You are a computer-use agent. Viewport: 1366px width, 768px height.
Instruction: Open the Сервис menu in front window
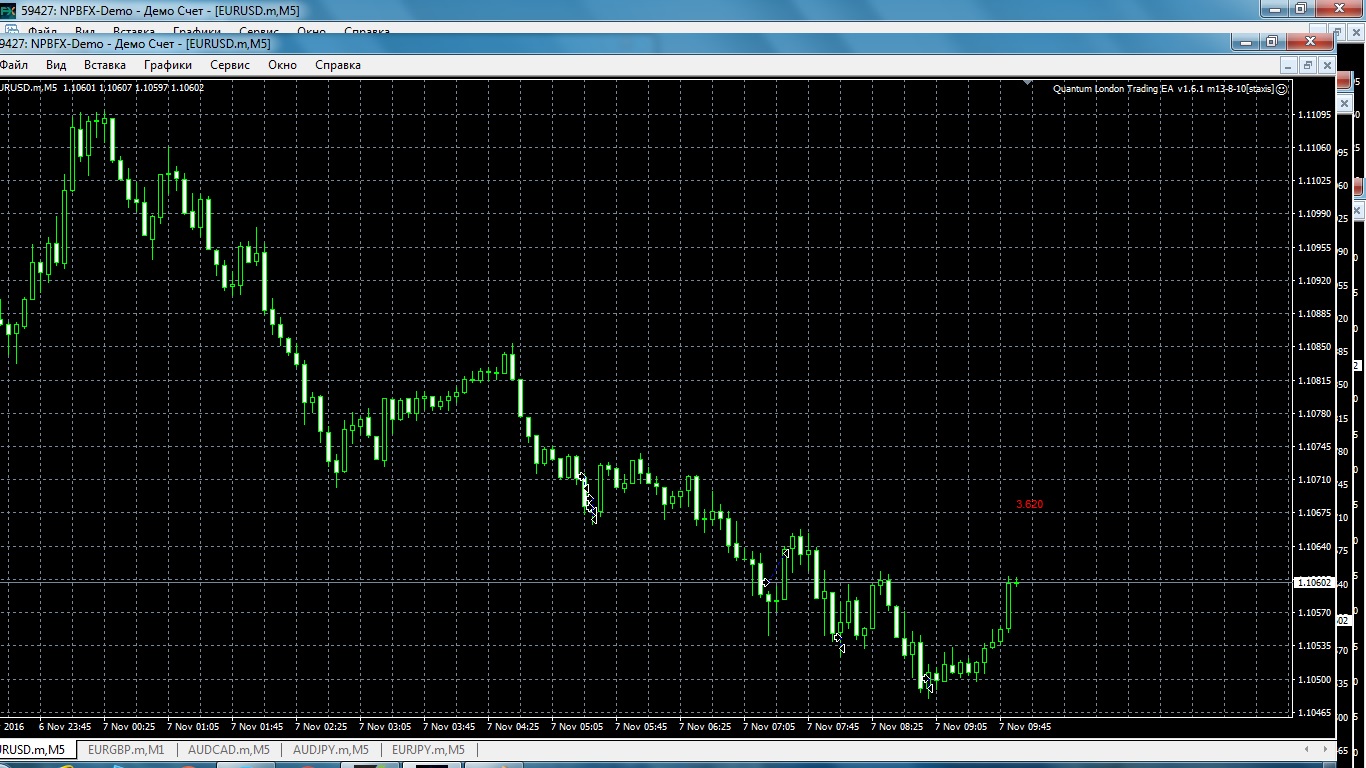coord(230,65)
